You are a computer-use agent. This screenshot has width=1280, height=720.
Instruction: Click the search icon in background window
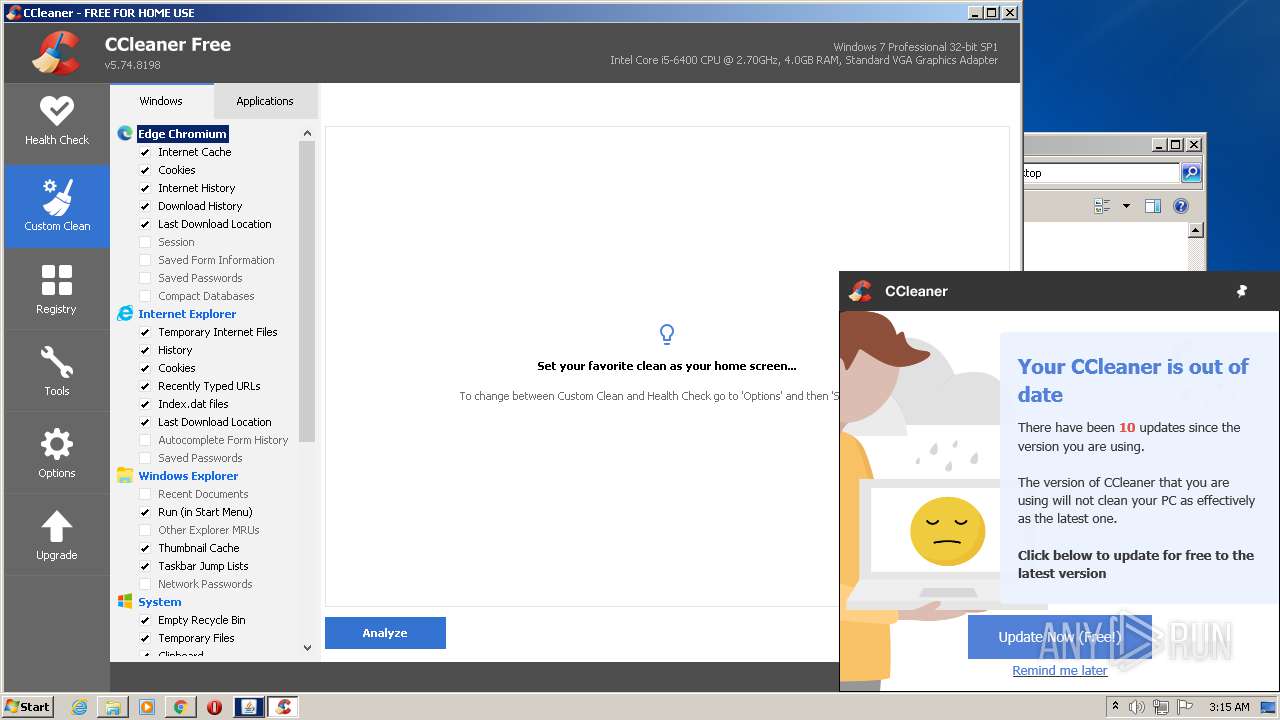pos(1191,173)
